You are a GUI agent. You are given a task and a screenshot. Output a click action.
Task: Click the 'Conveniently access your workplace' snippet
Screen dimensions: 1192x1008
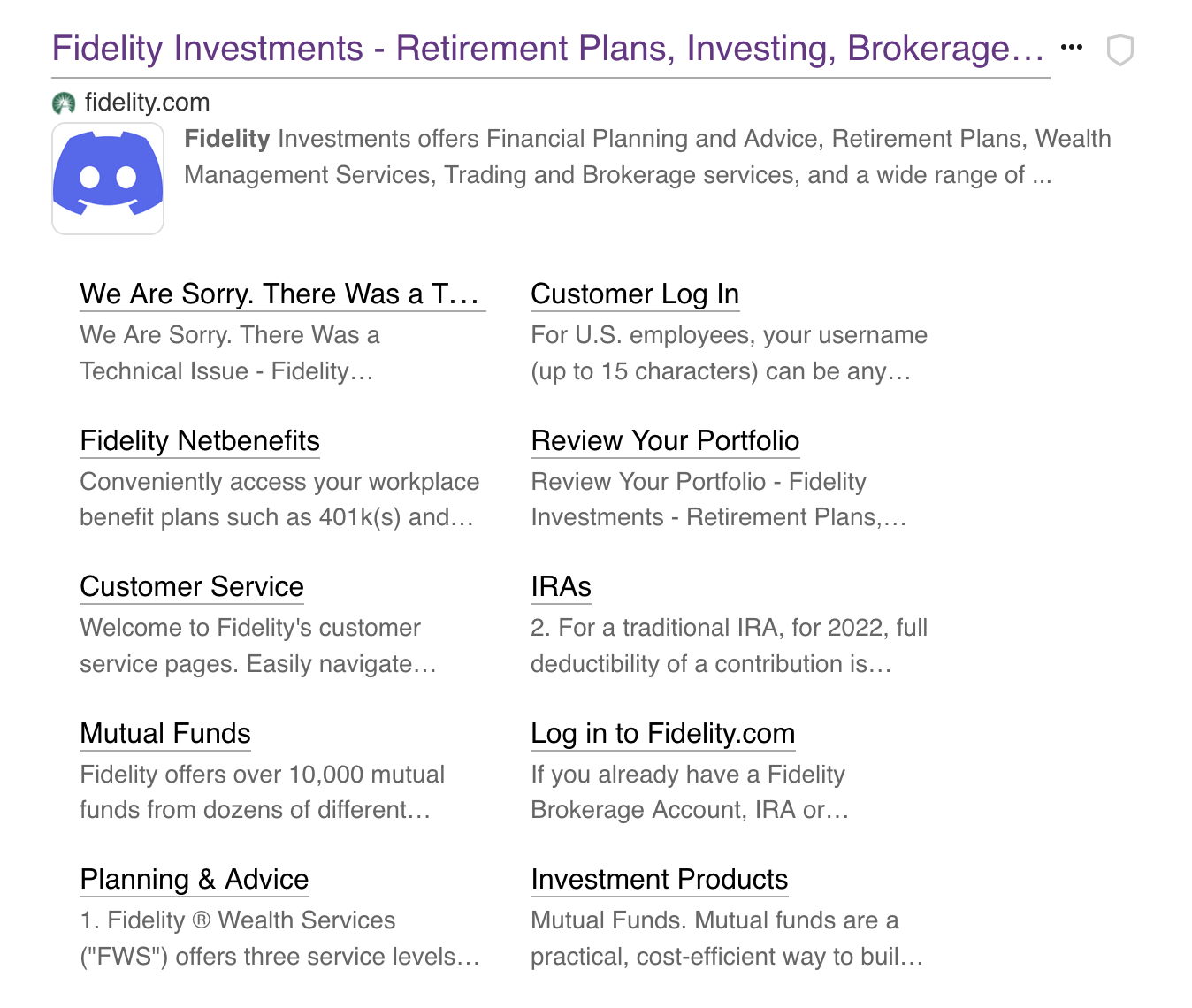coord(279,500)
